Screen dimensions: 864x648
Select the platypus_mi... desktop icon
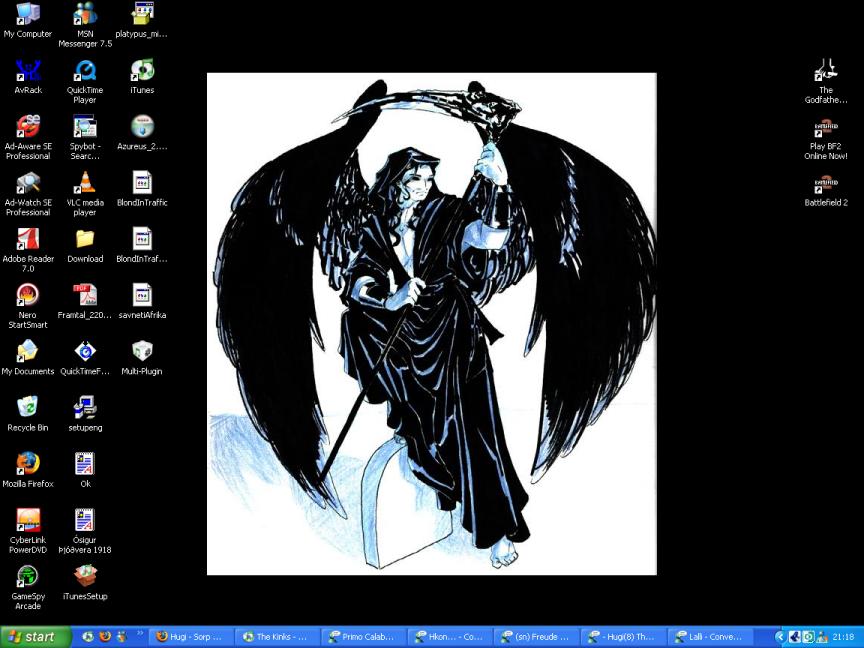[x=142, y=20]
